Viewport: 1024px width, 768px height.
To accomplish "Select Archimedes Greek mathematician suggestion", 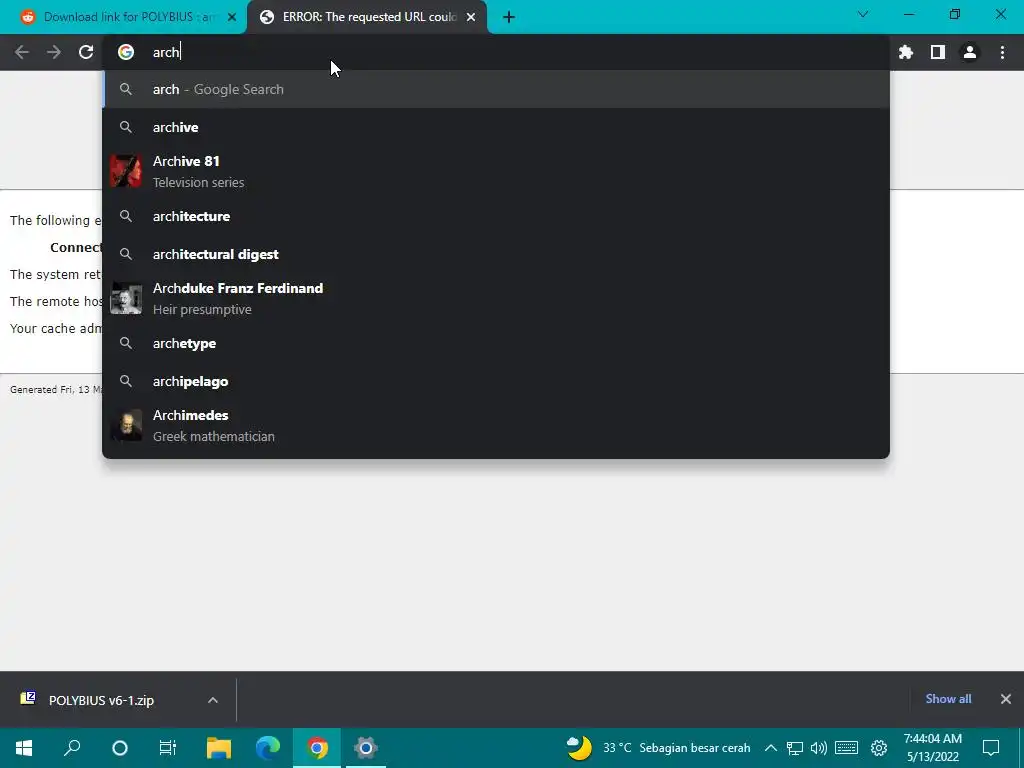I will pyautogui.click(x=496, y=426).
